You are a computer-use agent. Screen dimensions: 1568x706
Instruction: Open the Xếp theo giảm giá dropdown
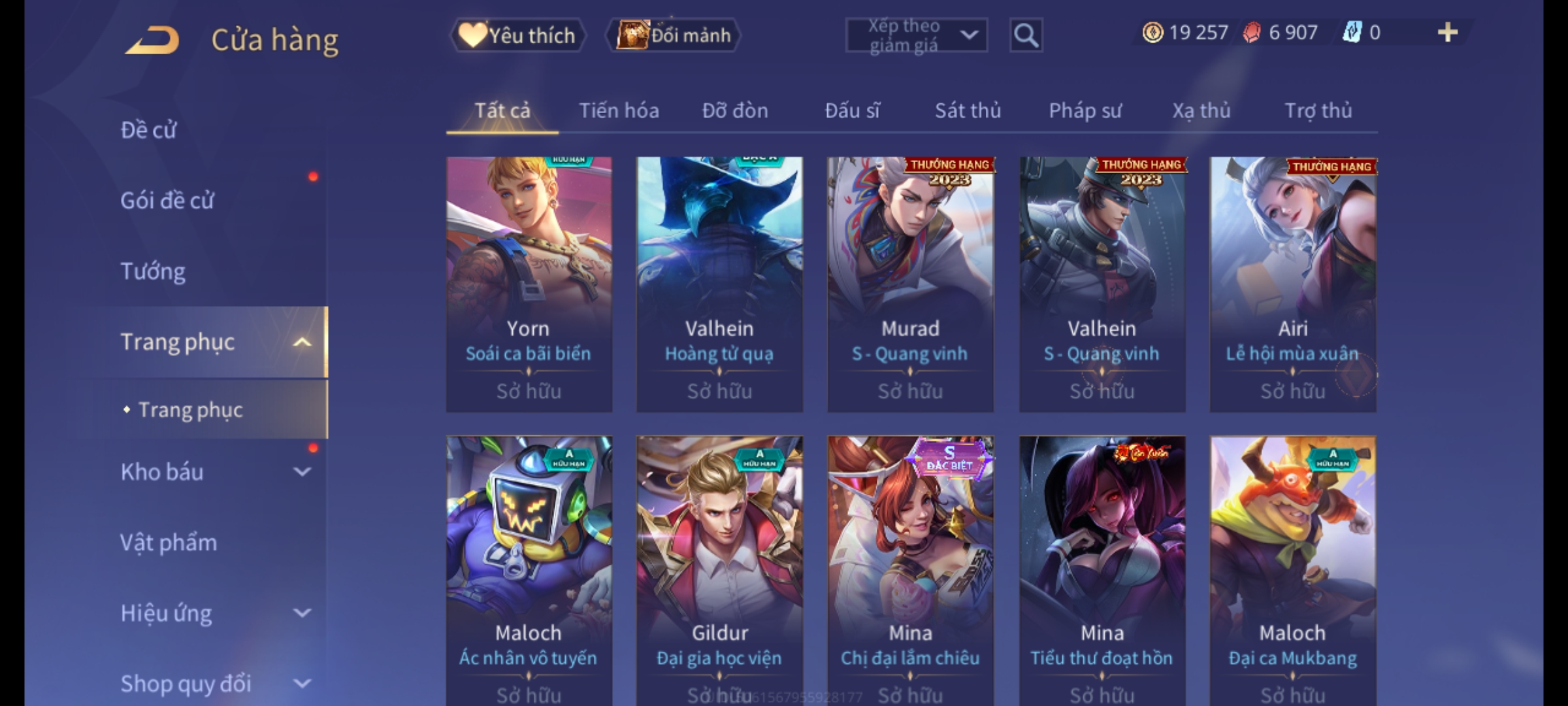(916, 35)
